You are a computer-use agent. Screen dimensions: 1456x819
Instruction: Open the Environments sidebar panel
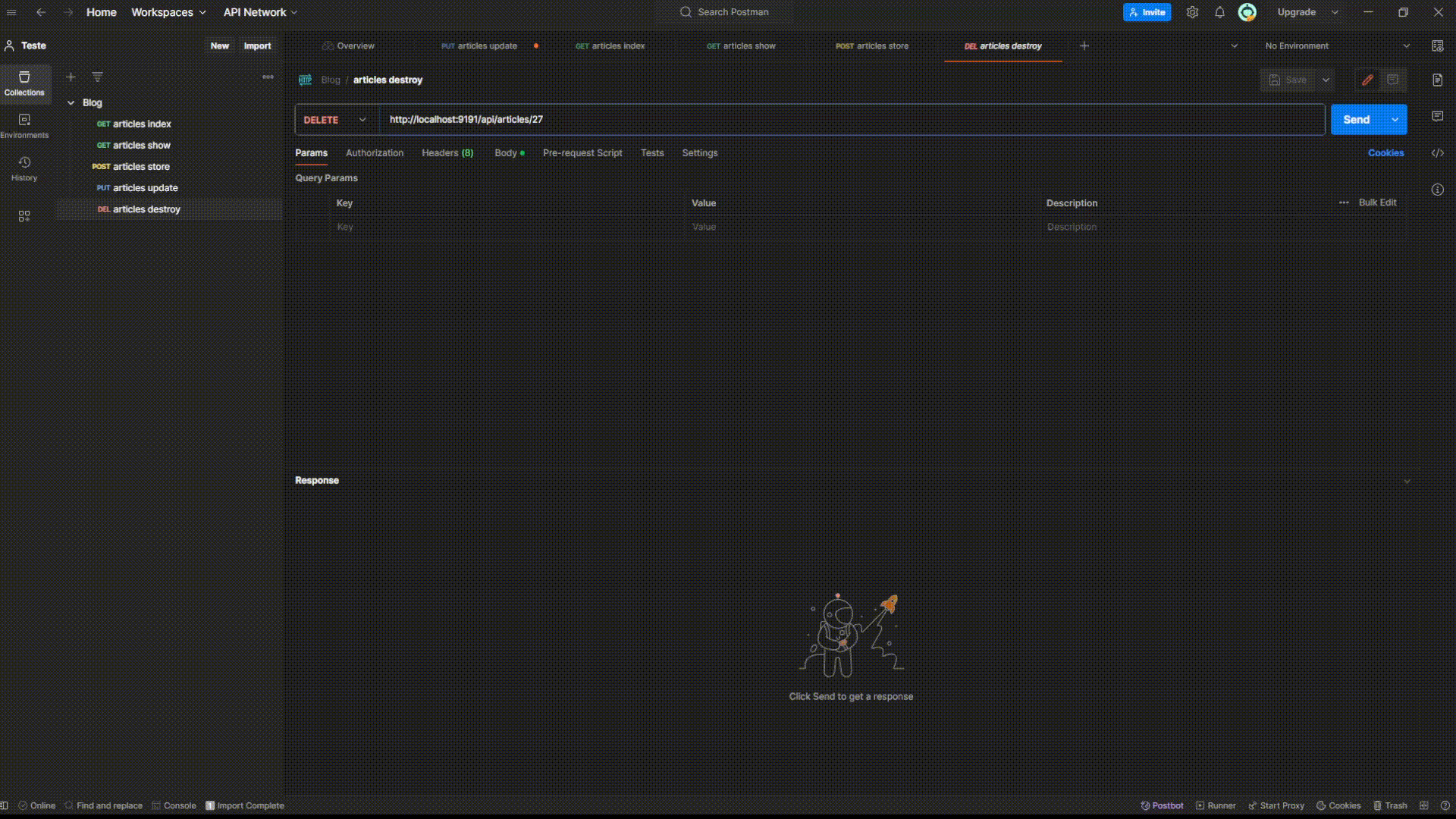tap(24, 125)
